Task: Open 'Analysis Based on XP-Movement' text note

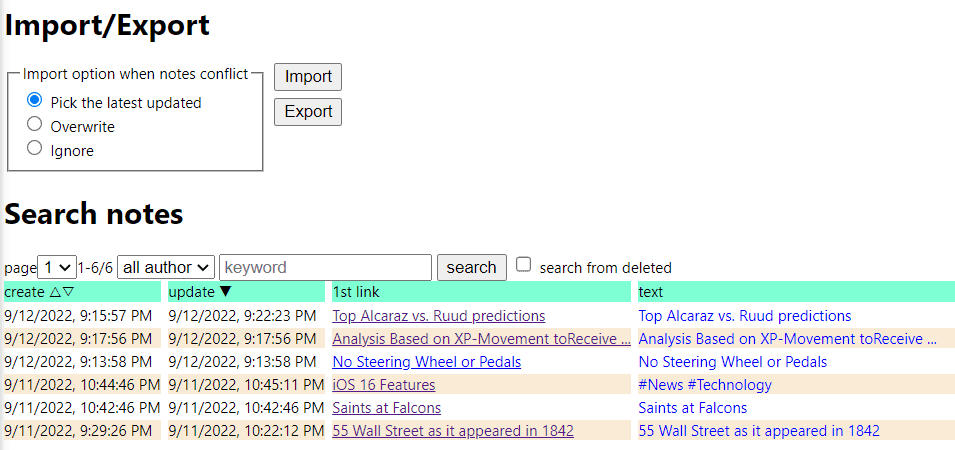Action: point(787,339)
